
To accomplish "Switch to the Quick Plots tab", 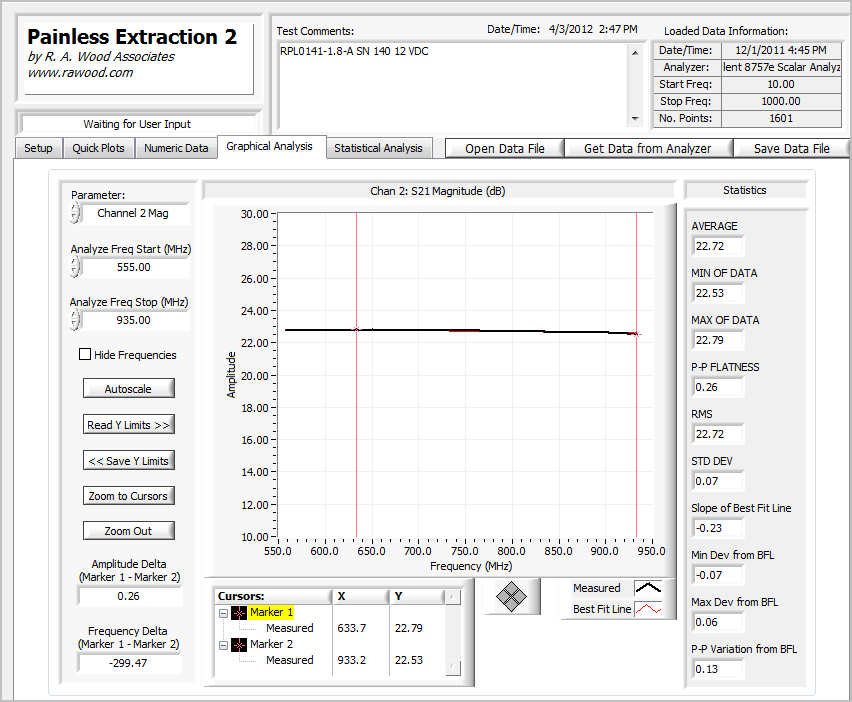I will 98,148.
